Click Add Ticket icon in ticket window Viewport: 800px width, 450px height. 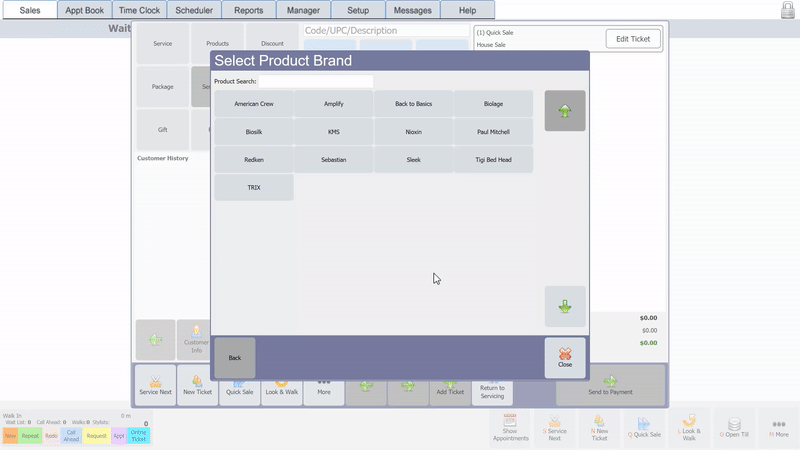[x=450, y=391]
